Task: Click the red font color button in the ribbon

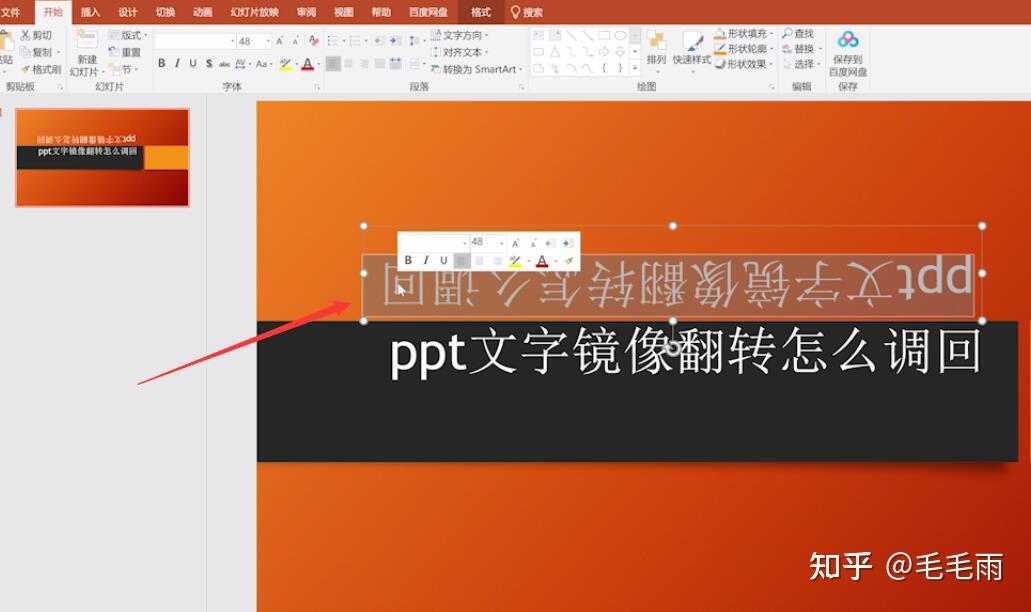Action: click(307, 64)
